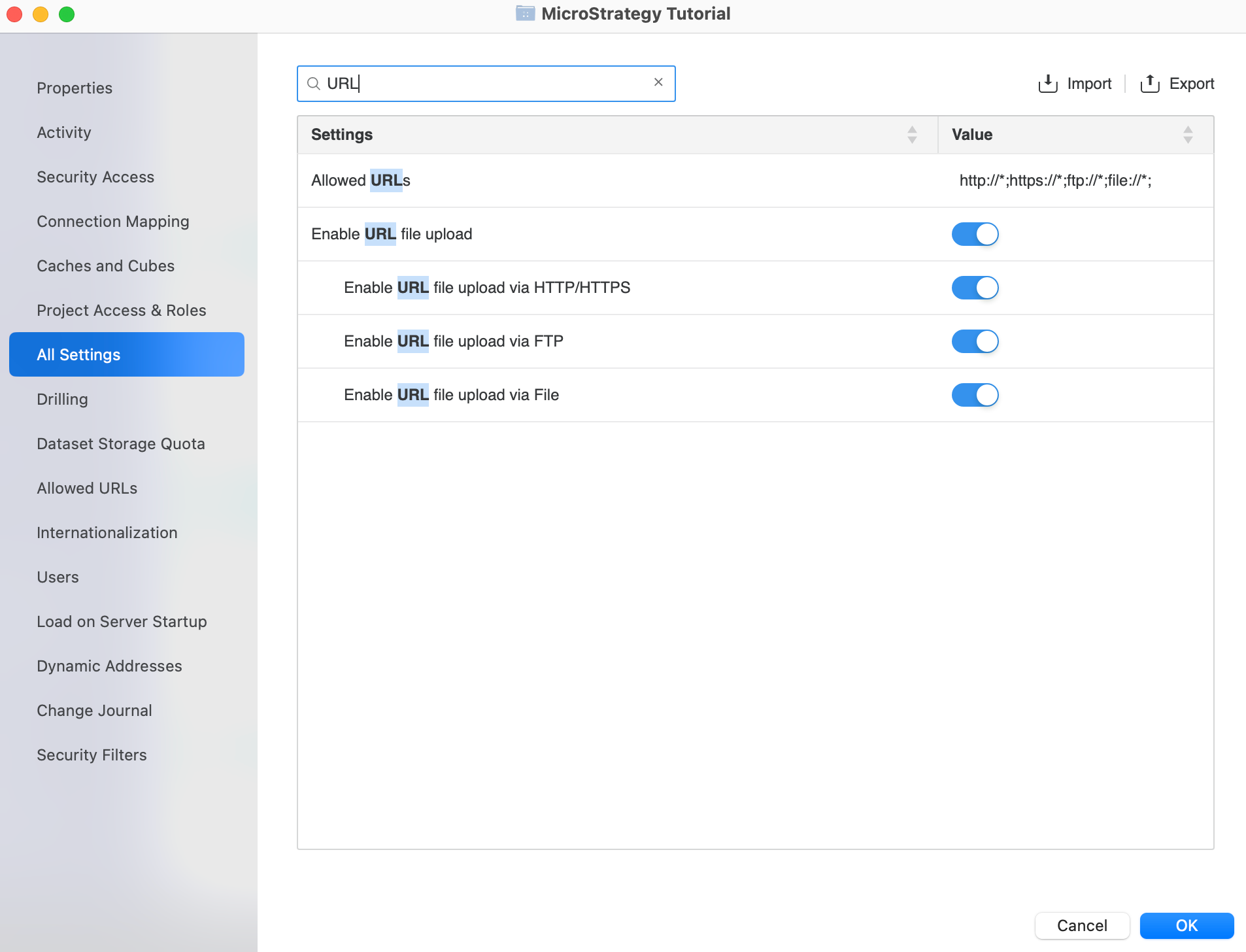Click the Export icon
This screenshot has width=1246, height=952.
pos(1149,84)
